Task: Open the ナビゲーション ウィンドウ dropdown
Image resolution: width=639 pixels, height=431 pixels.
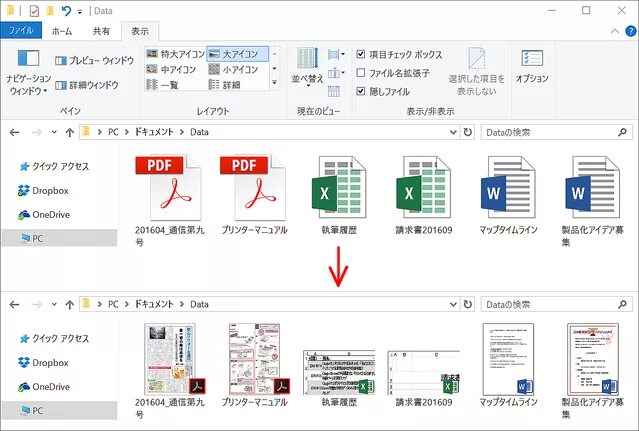Action: tap(29, 73)
